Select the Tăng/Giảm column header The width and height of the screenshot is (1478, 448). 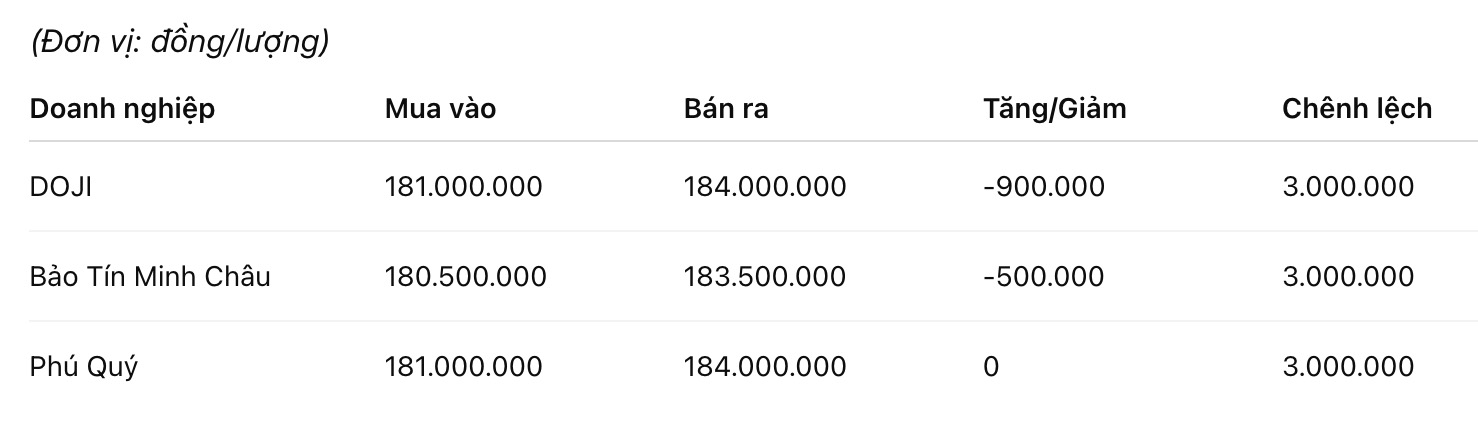1054,108
